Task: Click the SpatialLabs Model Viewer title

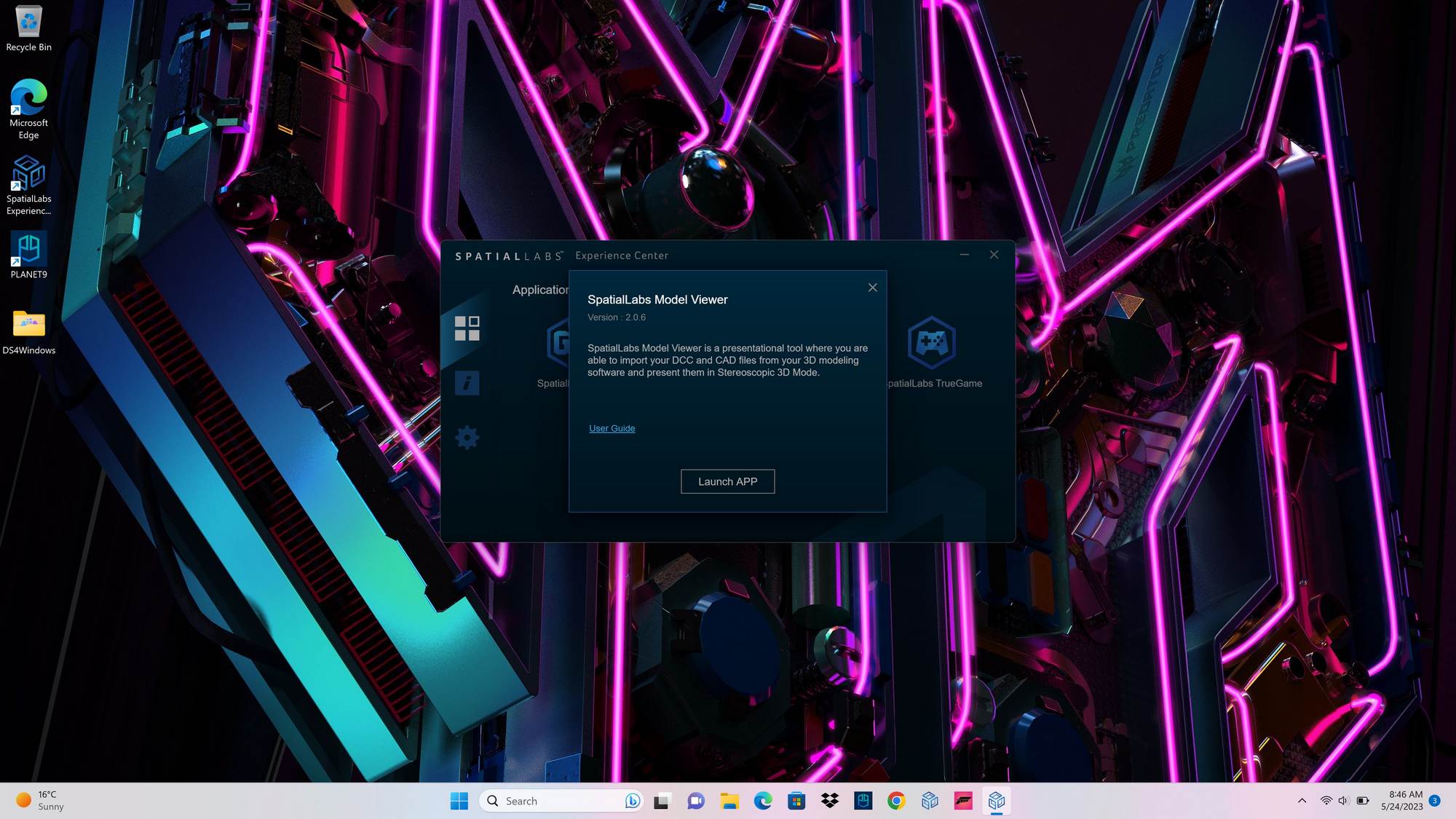Action: point(657,299)
